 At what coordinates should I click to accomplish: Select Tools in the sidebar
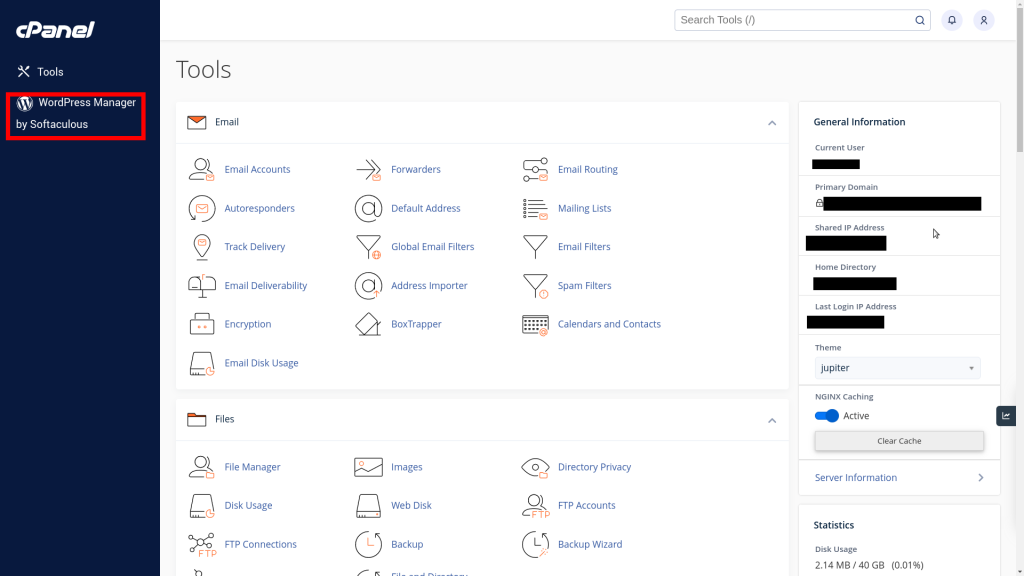tap(40, 72)
